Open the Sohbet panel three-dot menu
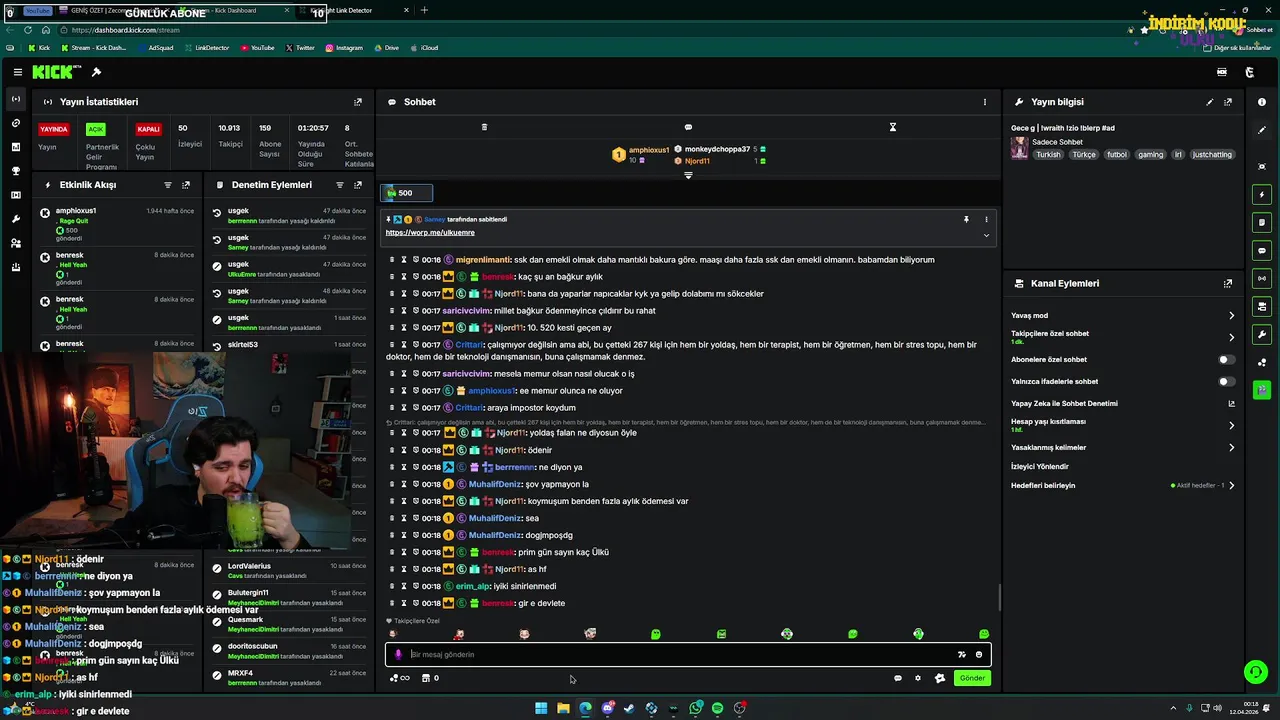This screenshot has width=1280, height=720. pyautogui.click(x=984, y=102)
